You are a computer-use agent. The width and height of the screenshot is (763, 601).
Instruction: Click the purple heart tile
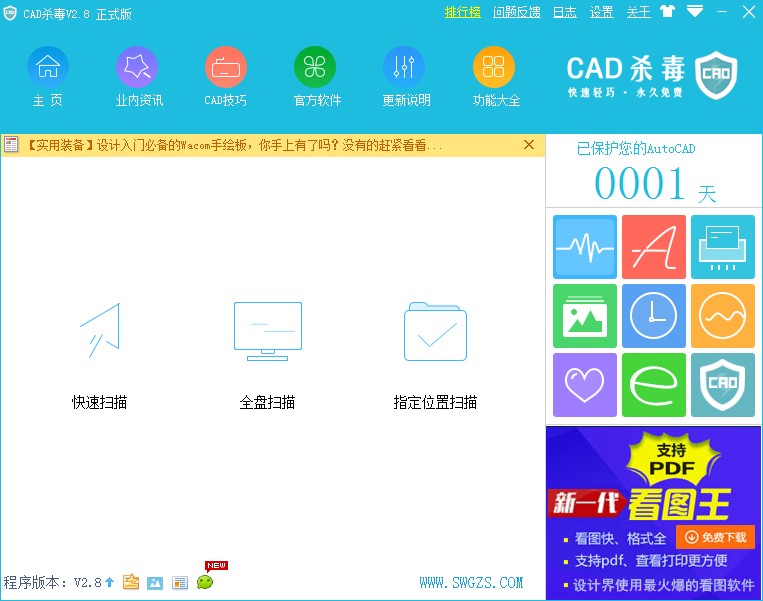[x=584, y=385]
